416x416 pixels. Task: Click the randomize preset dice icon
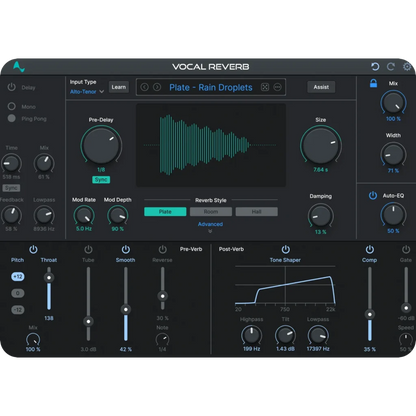click(265, 87)
